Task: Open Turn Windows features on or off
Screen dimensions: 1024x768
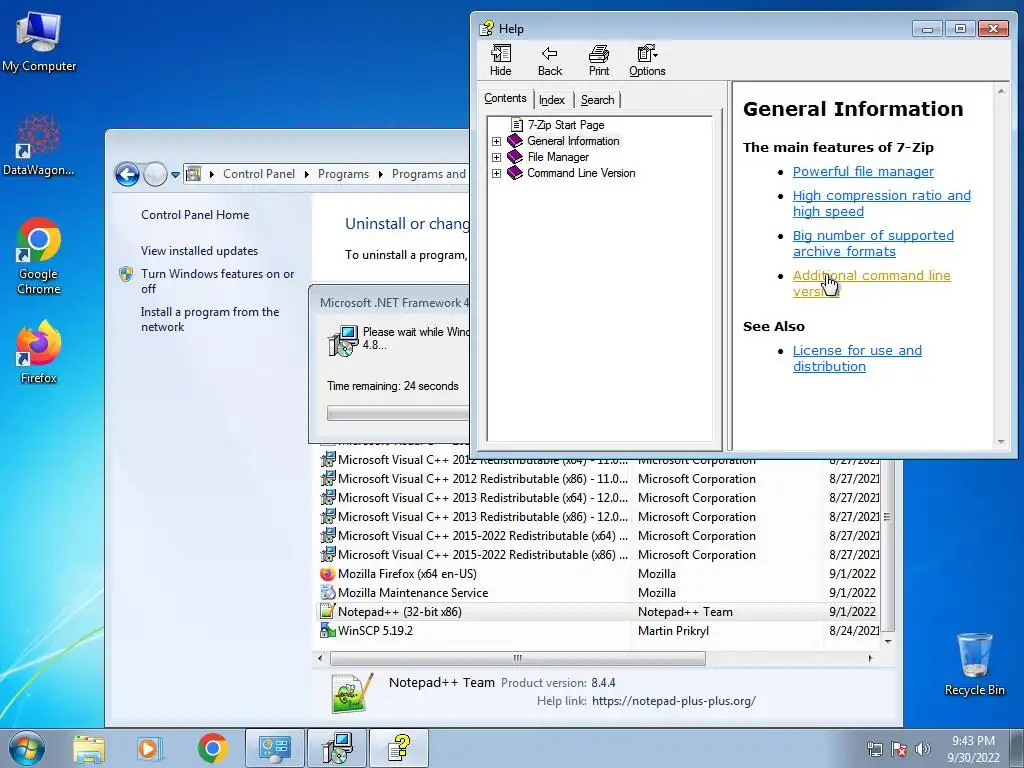Action: (217, 281)
